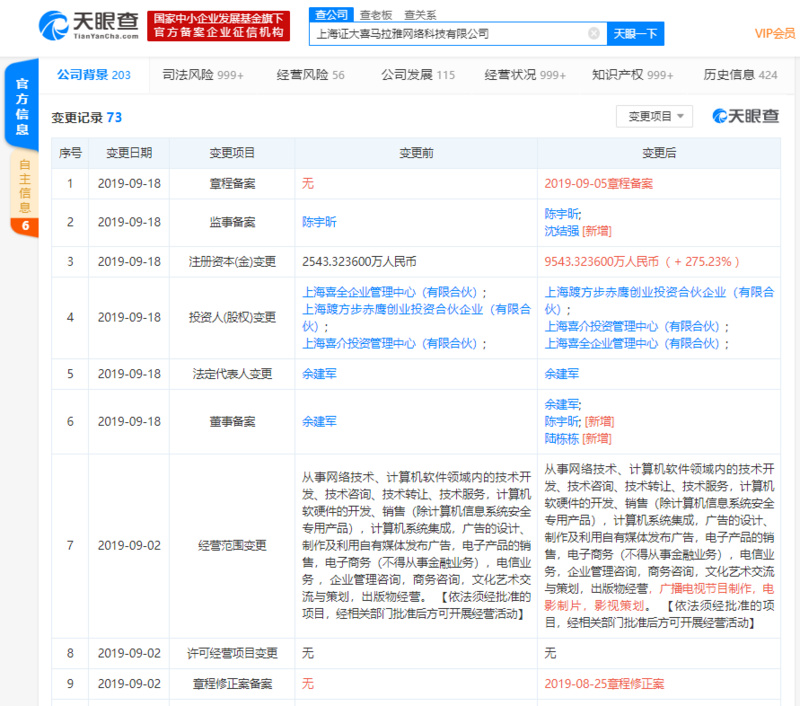Click the 天眼查 logo beside the filter dropdown

tap(743, 117)
